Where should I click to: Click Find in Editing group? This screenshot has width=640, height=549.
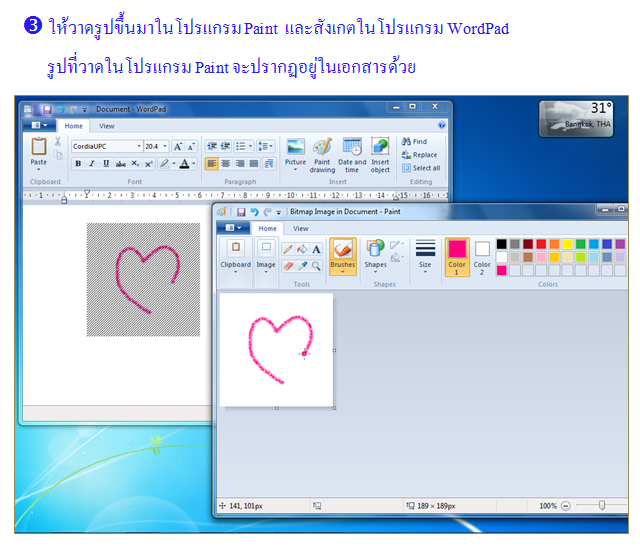[x=414, y=142]
